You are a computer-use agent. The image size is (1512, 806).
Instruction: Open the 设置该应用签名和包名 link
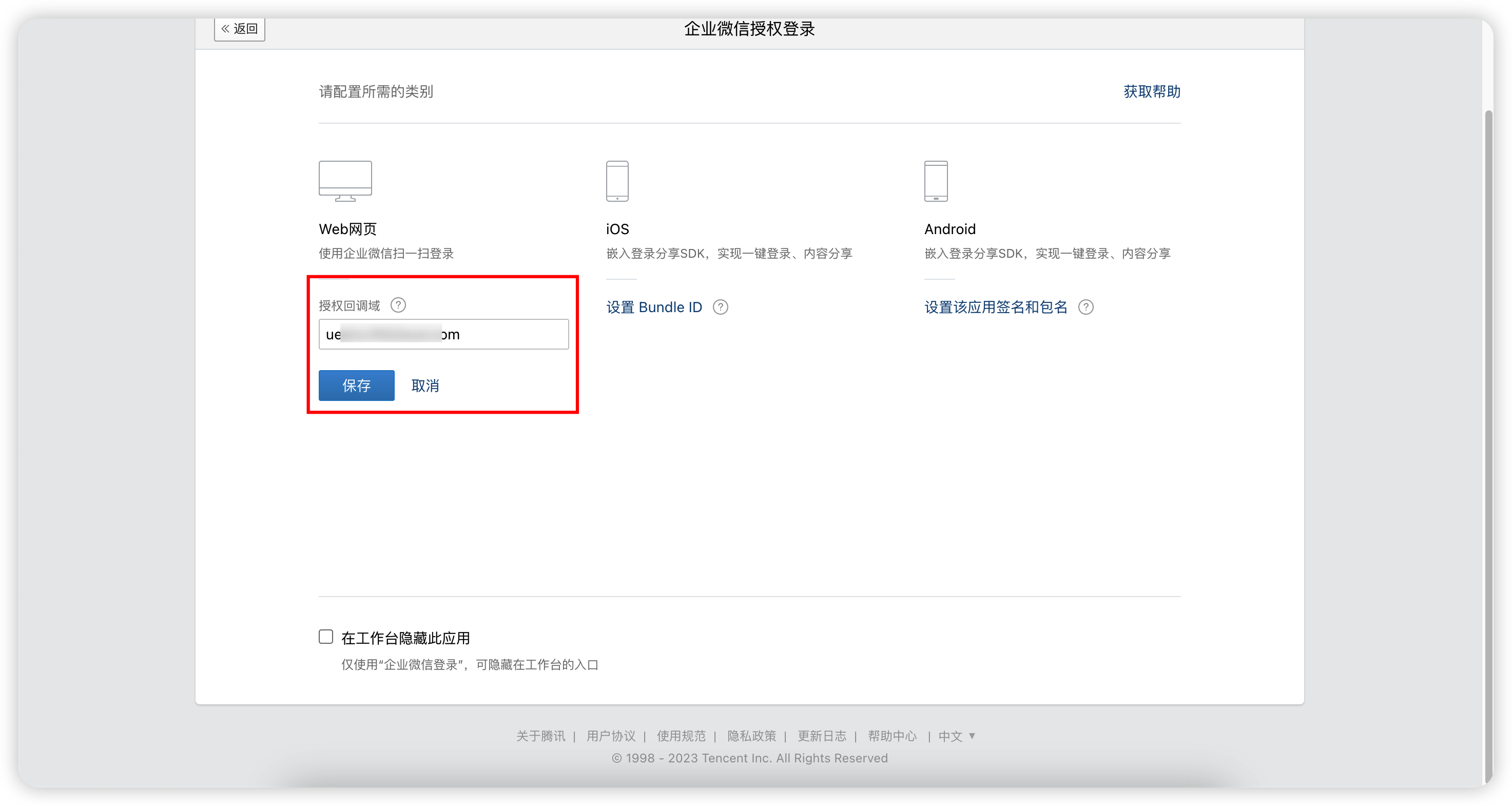(996, 307)
